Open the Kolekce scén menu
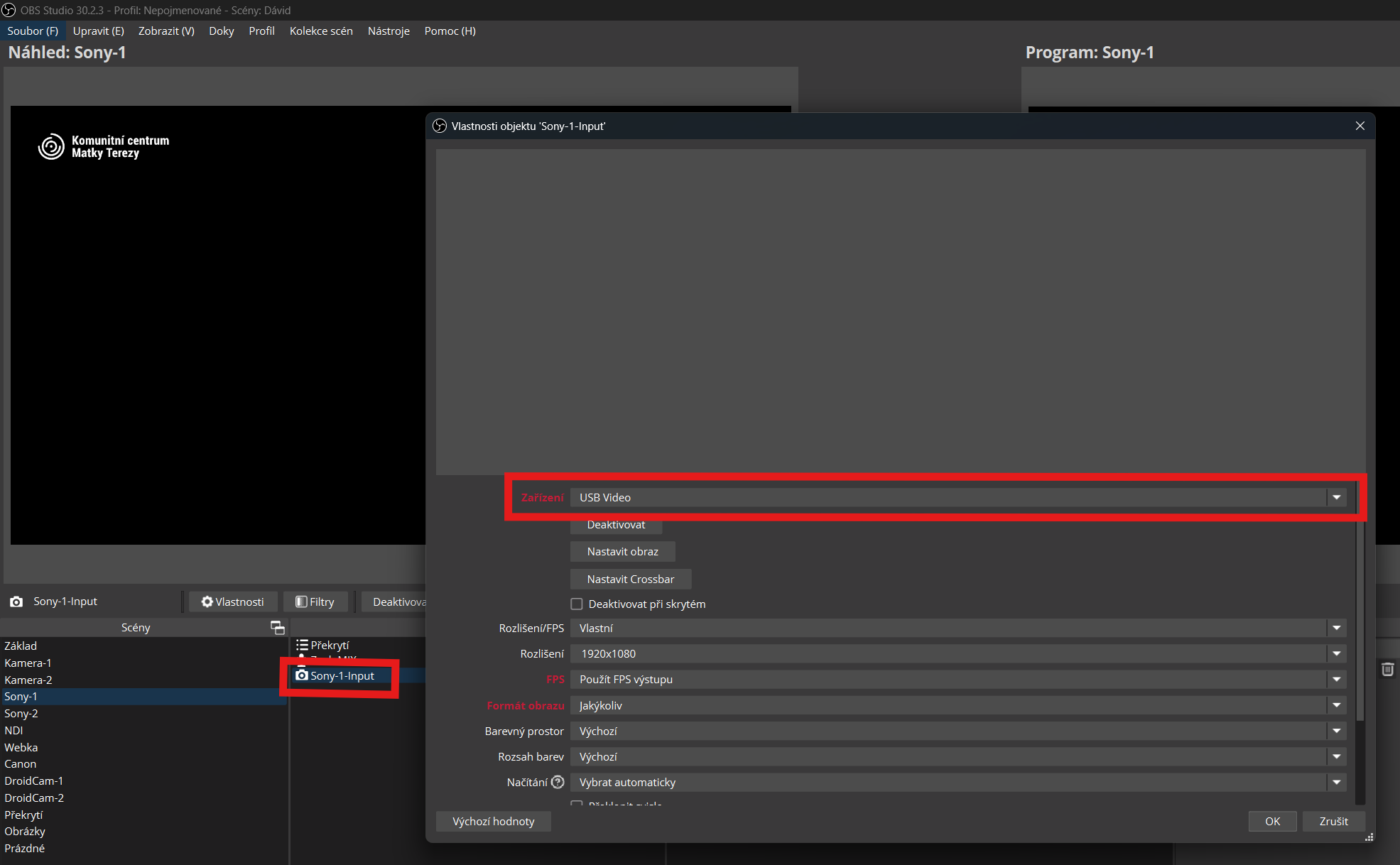This screenshot has width=1400, height=865. [321, 31]
